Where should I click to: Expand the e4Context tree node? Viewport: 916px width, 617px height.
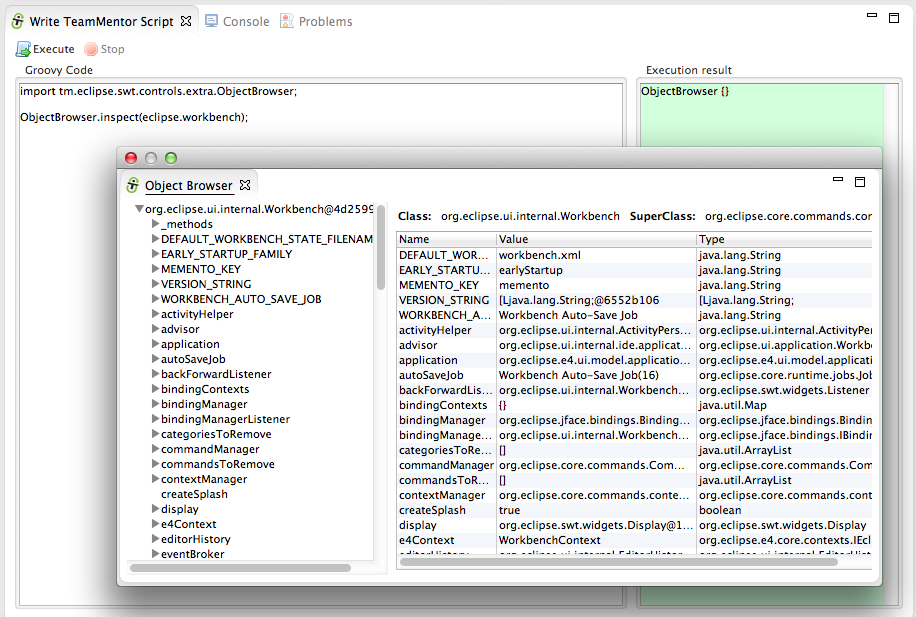click(x=155, y=524)
